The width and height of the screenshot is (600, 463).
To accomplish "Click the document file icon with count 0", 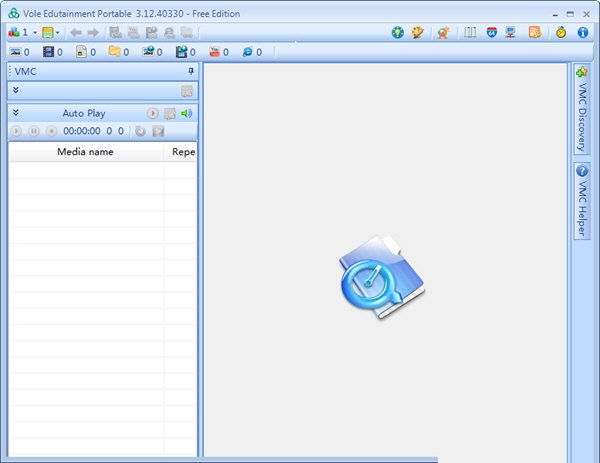I will coord(81,52).
